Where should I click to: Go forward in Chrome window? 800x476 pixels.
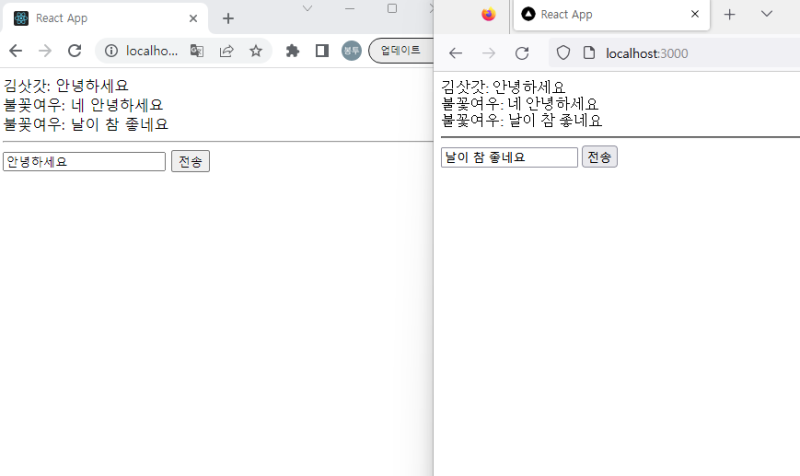[x=45, y=51]
